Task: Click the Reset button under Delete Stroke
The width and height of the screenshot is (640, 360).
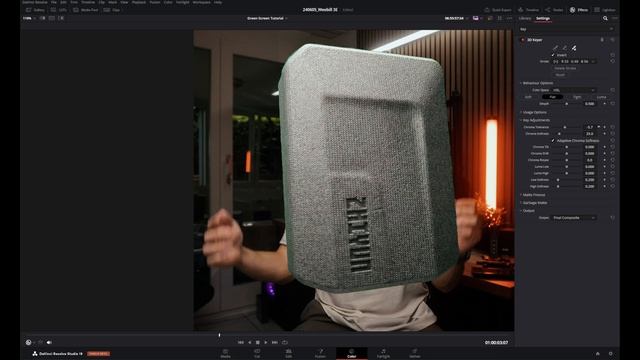Action: pyautogui.click(x=560, y=75)
